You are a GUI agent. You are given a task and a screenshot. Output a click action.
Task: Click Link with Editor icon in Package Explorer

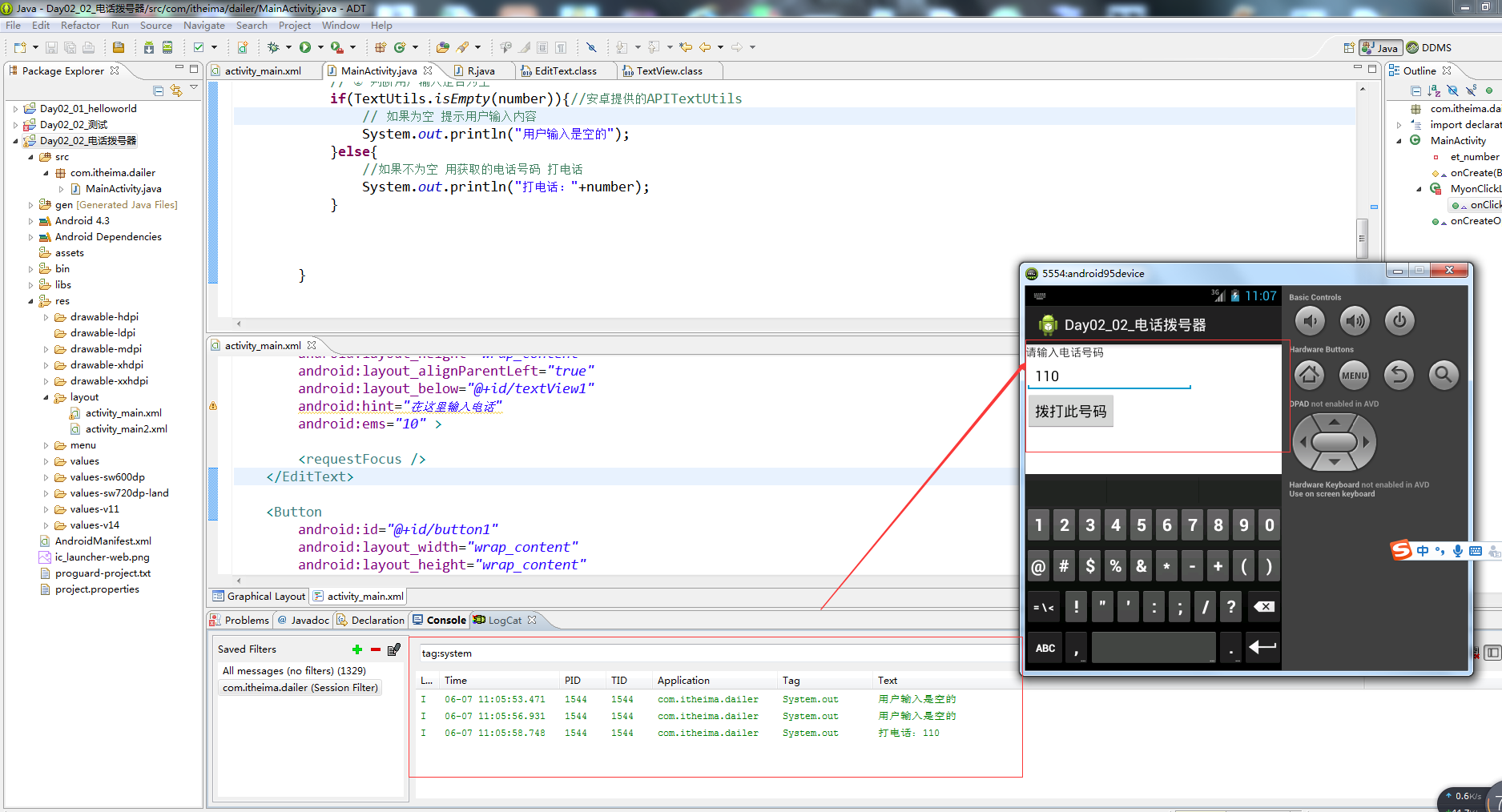click(176, 90)
